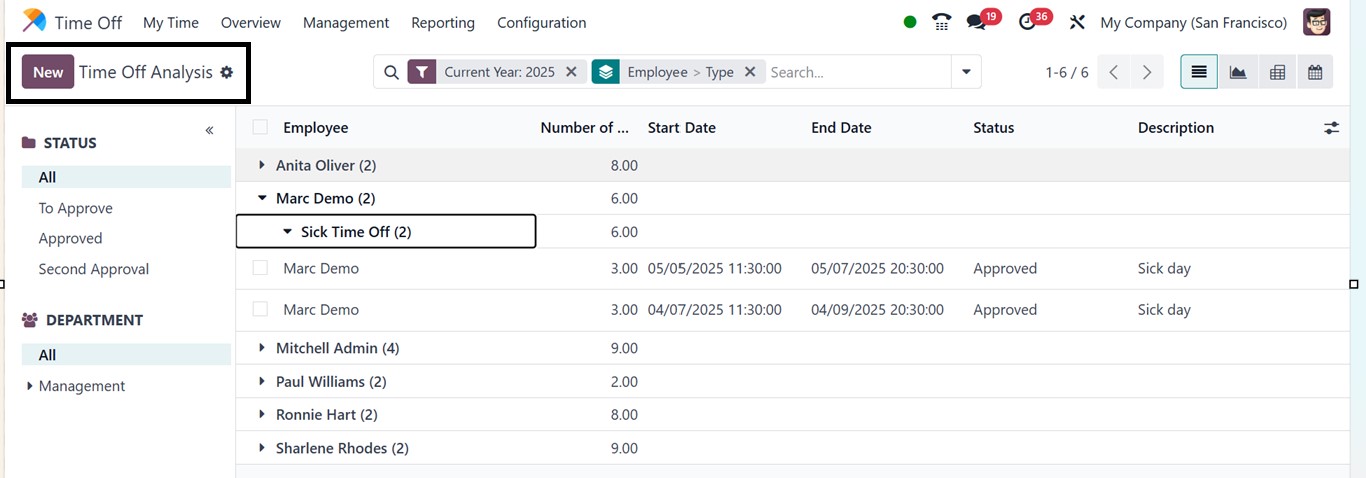Tick checkbox for Marc Demo 05/05/2025 row

(x=260, y=268)
